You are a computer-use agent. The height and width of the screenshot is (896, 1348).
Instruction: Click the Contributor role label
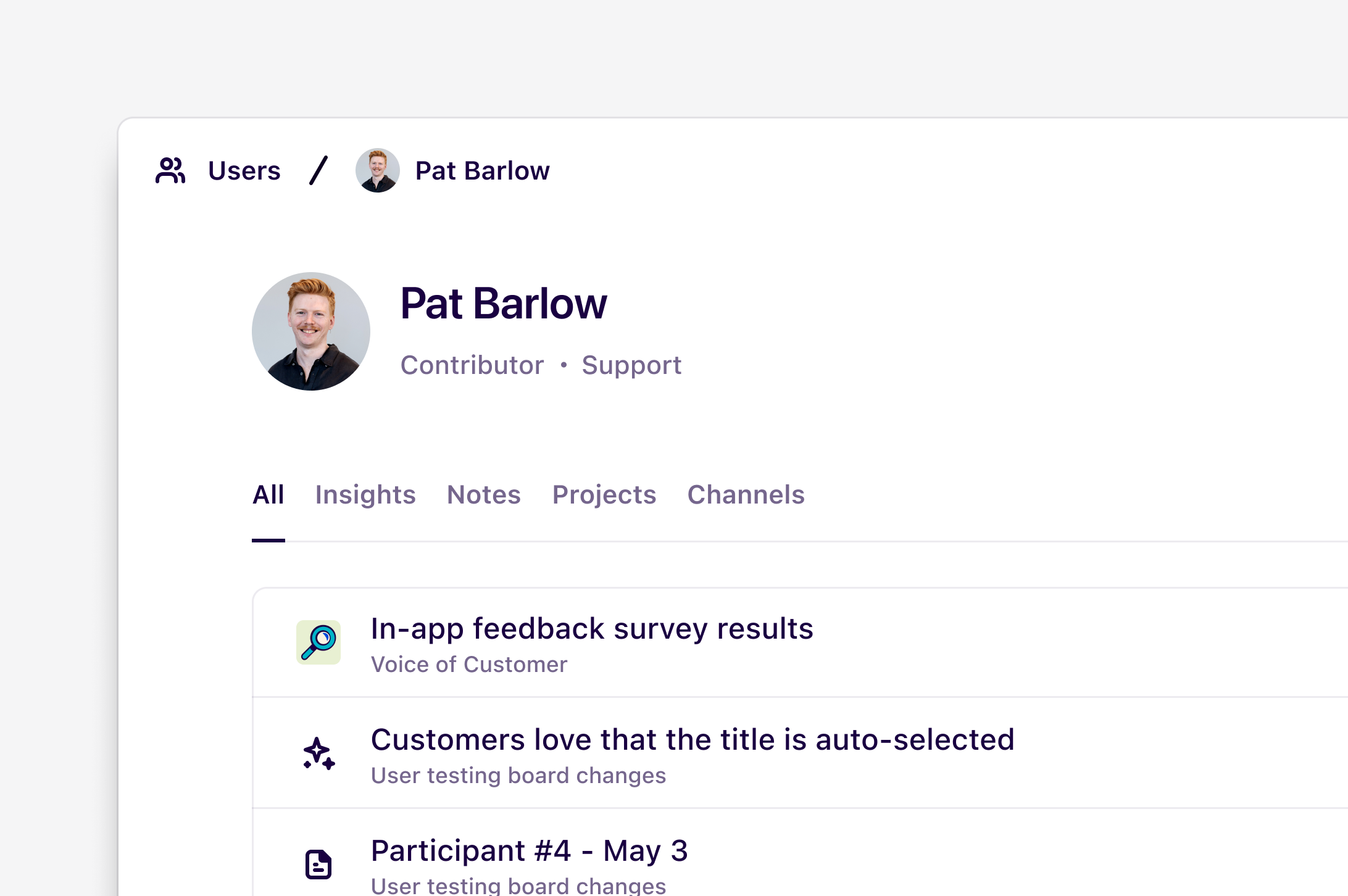[472, 365]
